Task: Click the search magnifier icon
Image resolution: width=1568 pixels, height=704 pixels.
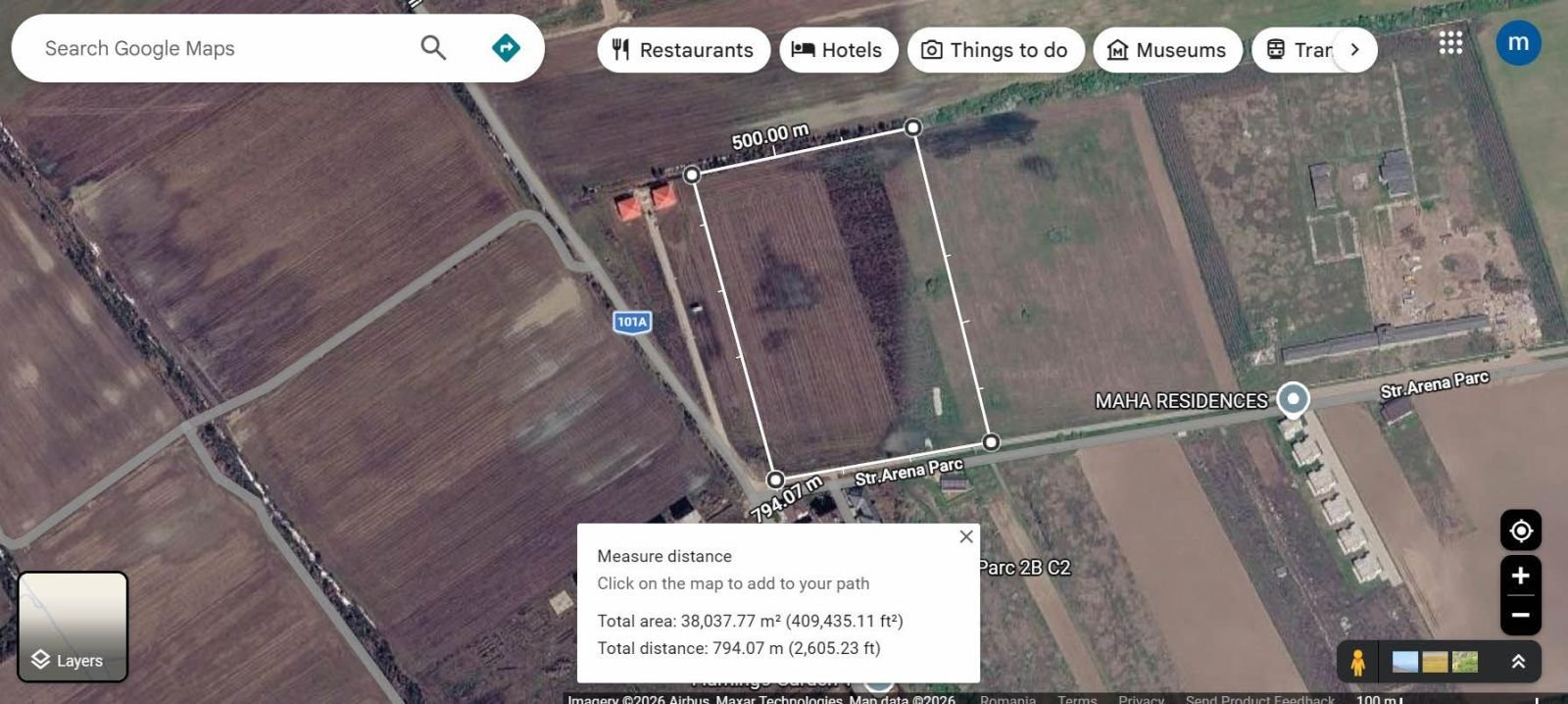Action: 433,47
